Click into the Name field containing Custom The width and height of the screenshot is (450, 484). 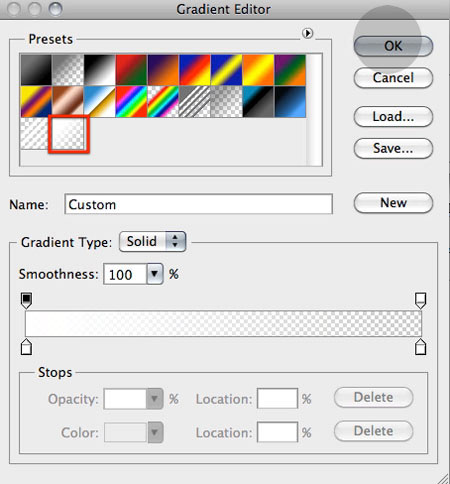click(x=199, y=204)
